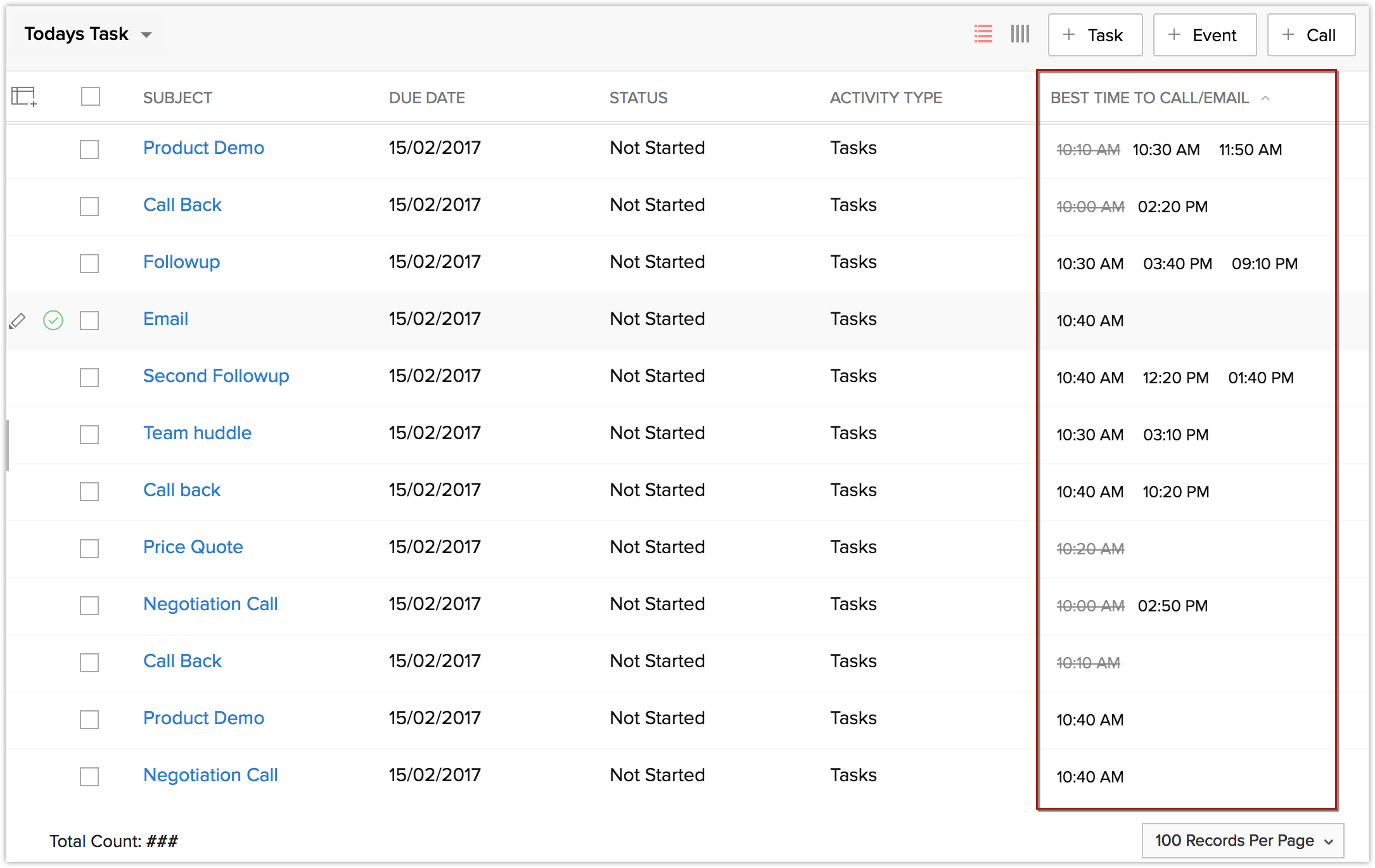1375x868 pixels.
Task: Open 100 Records Per Page dropdown
Action: coord(1242,841)
